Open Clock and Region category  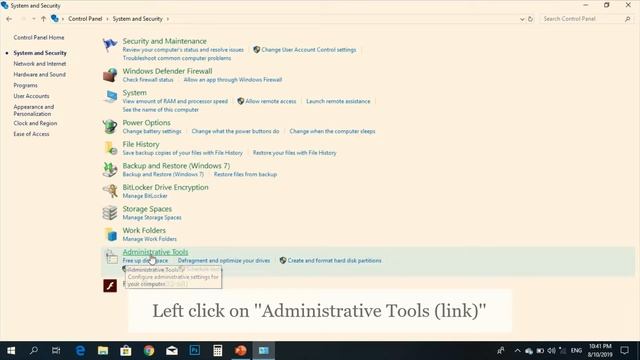pyautogui.click(x=35, y=123)
